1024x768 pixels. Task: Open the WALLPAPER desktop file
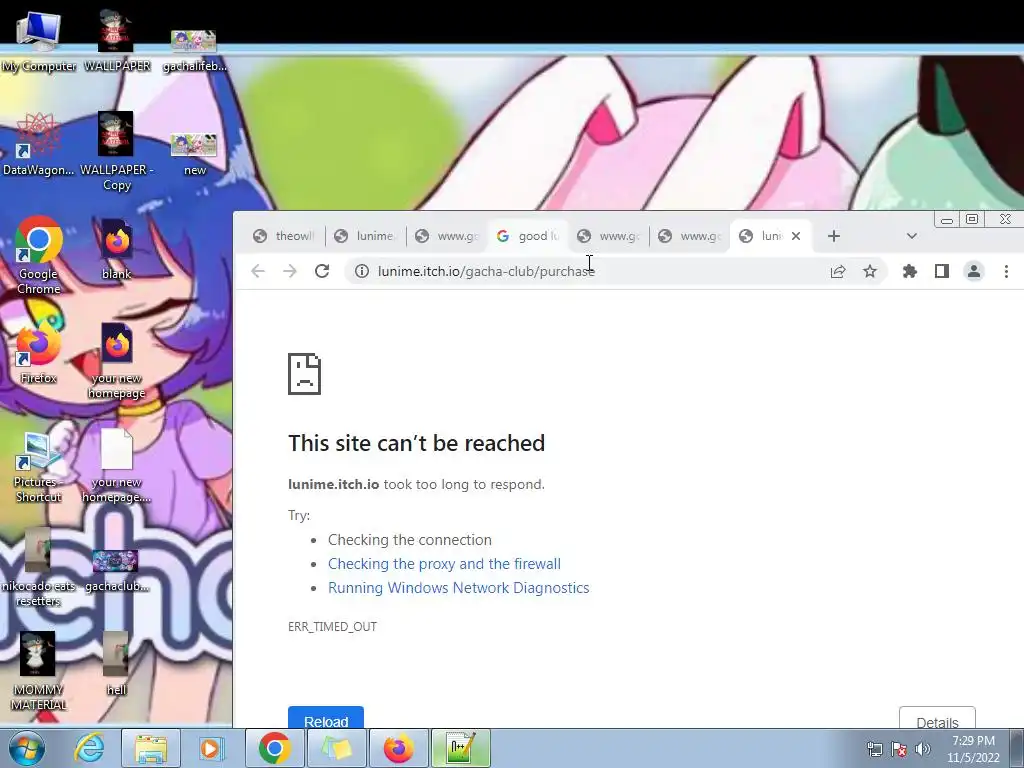[x=116, y=40]
